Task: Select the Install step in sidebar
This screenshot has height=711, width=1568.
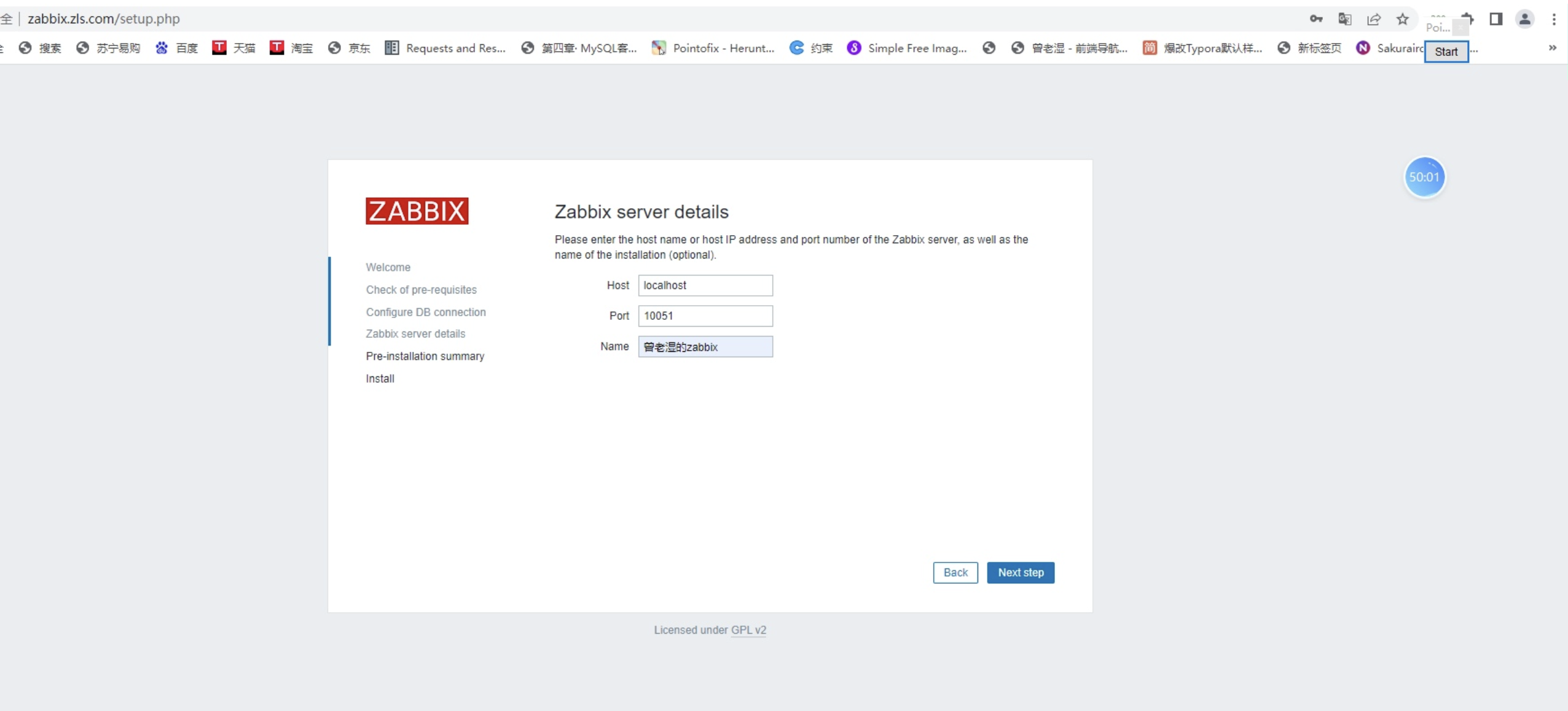Action: tap(380, 379)
